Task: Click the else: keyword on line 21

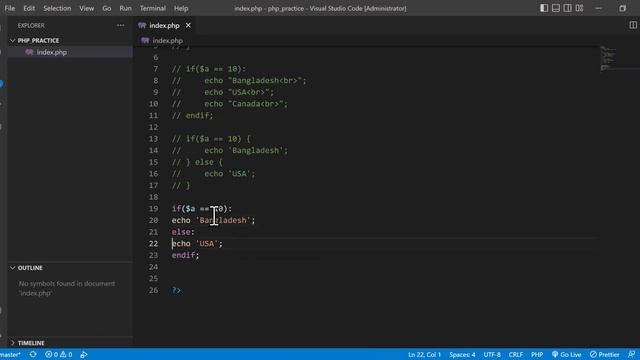Action: pos(183,232)
